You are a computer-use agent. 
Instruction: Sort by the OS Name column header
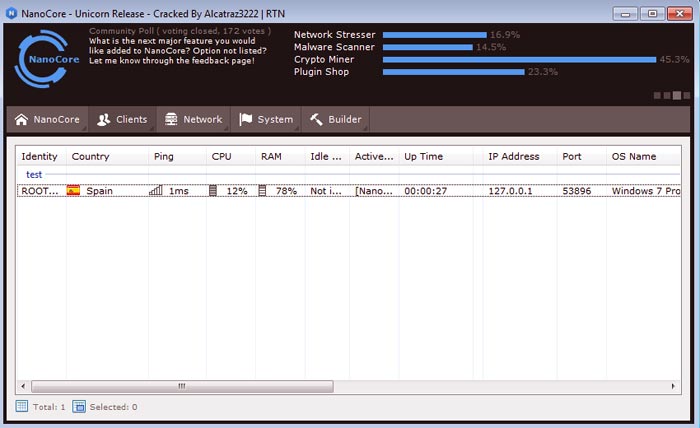click(643, 156)
